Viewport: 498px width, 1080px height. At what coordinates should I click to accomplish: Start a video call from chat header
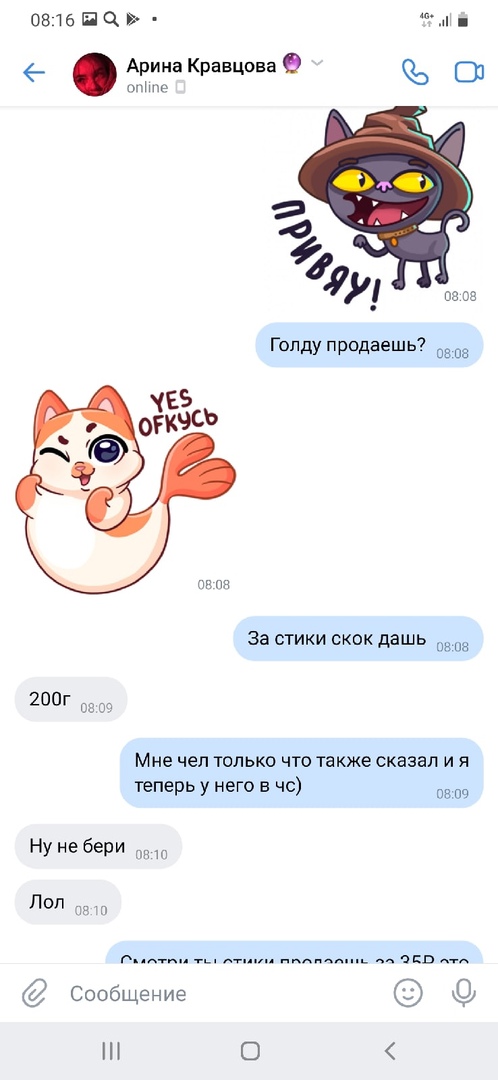point(469,73)
